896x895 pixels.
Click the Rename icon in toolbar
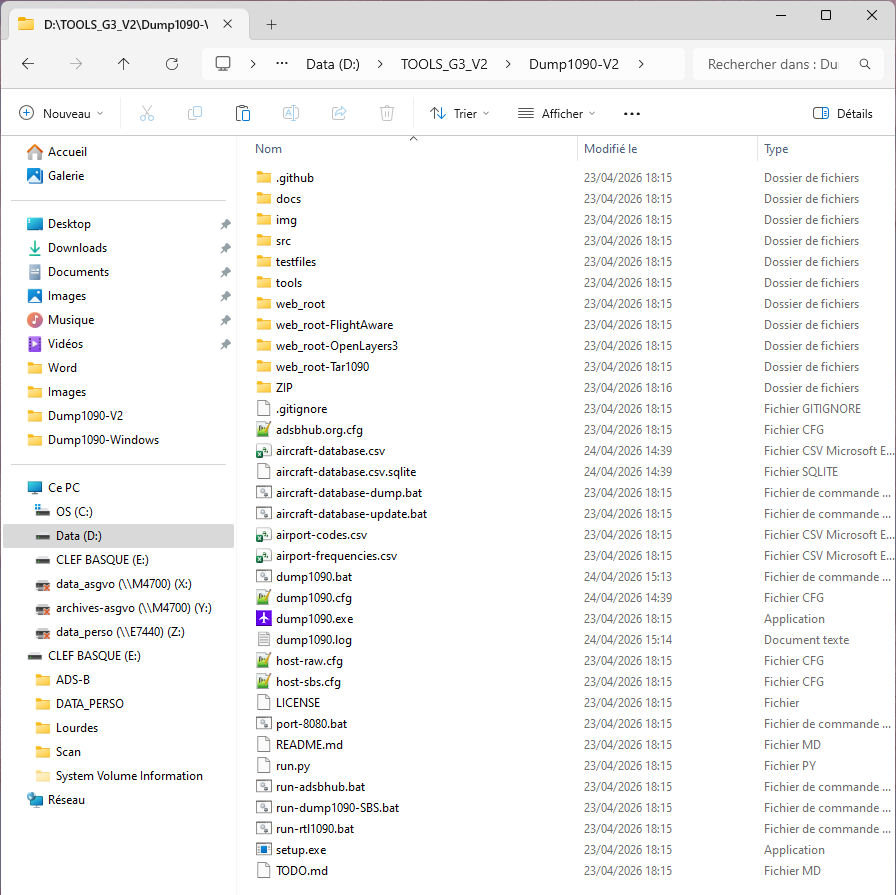[291, 113]
